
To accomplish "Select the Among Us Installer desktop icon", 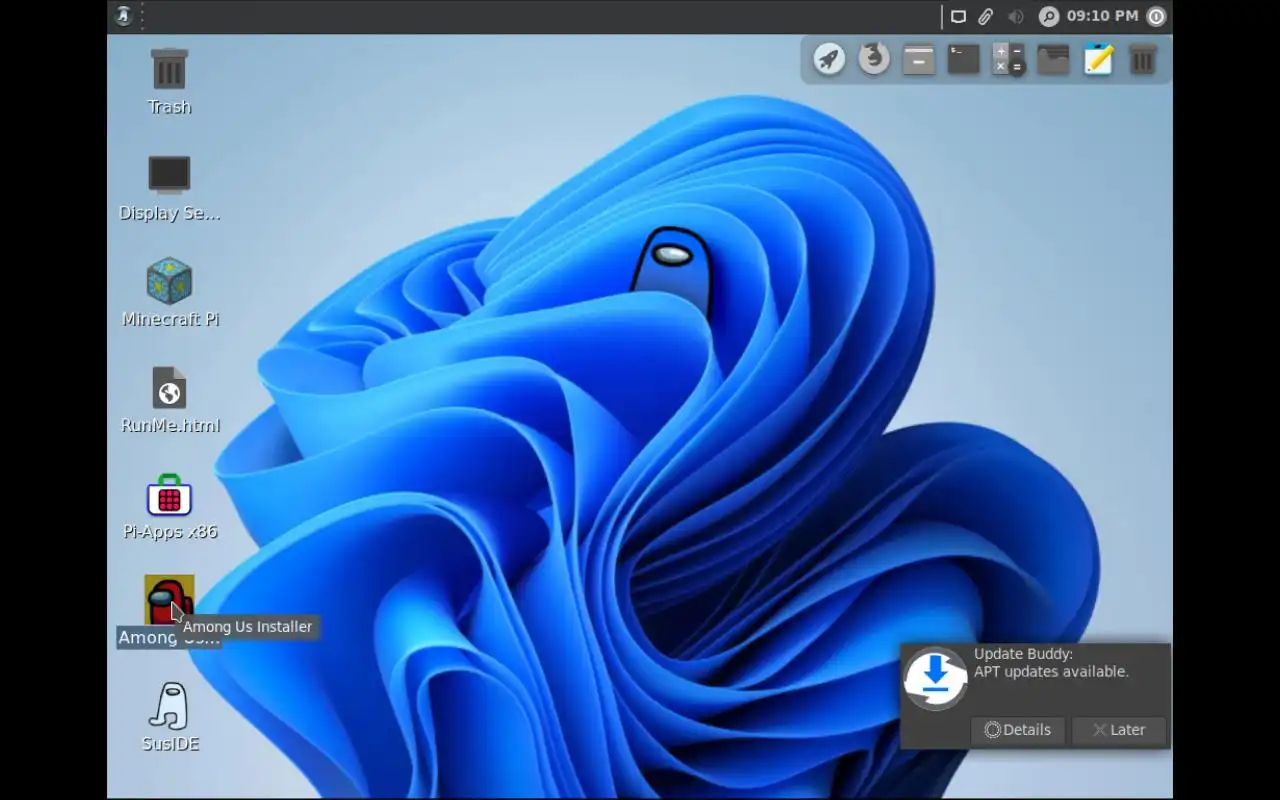I will click(x=169, y=600).
